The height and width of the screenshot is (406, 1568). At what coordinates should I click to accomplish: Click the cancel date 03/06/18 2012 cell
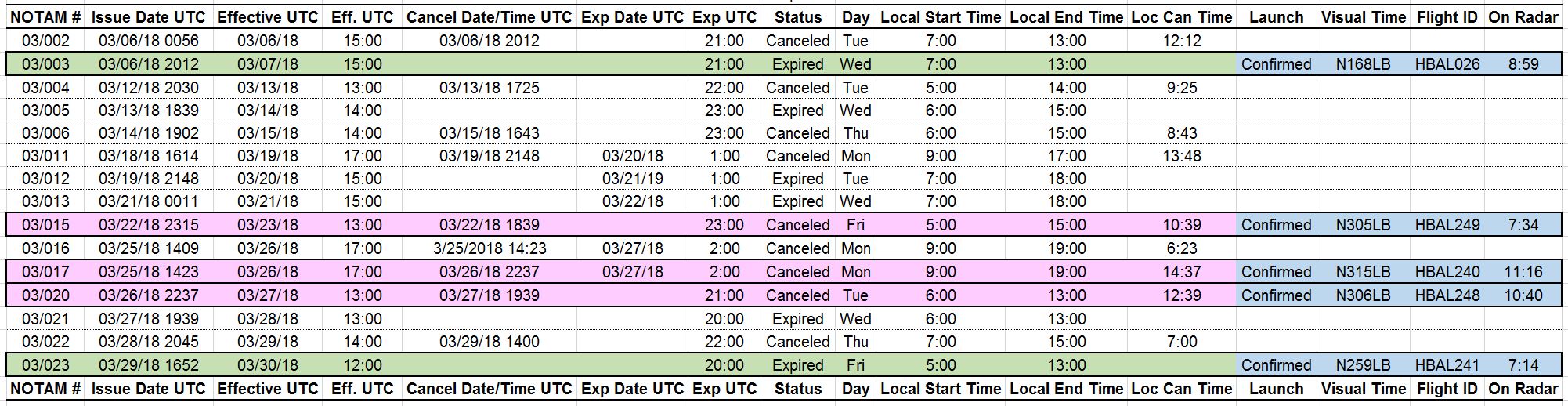tap(490, 41)
